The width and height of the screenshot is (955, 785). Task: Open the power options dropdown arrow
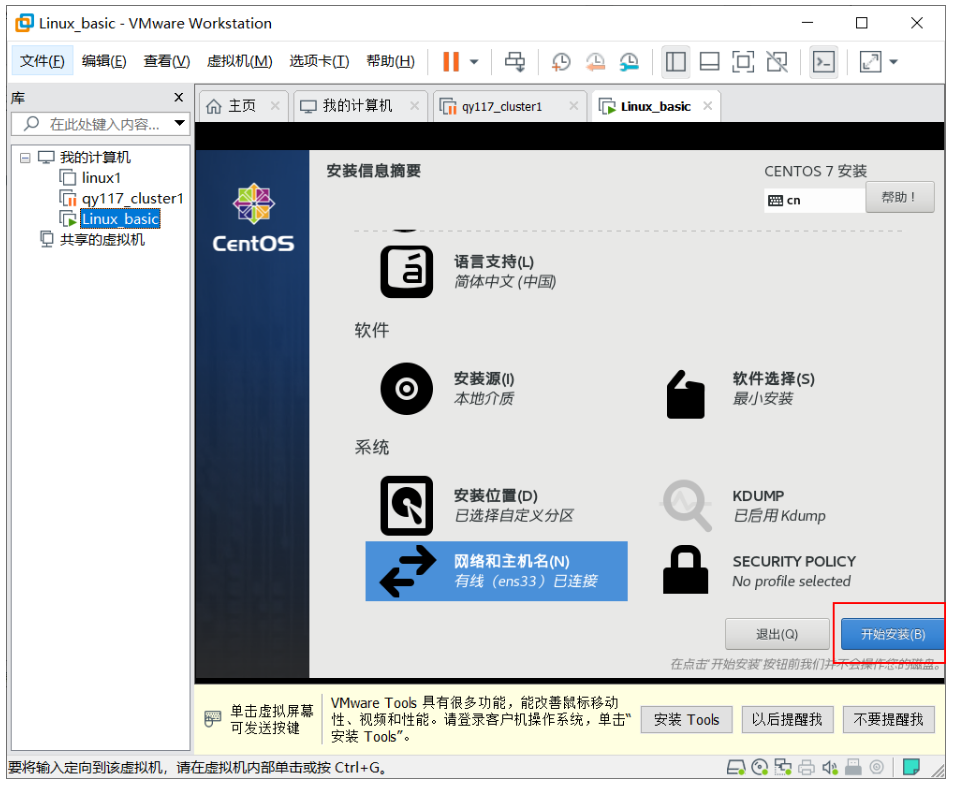(x=474, y=62)
